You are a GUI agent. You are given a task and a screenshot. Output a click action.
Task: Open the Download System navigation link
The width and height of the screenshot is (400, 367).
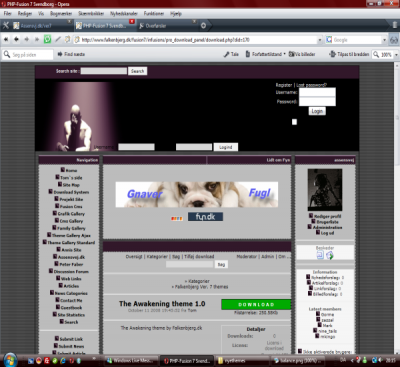coord(71,192)
